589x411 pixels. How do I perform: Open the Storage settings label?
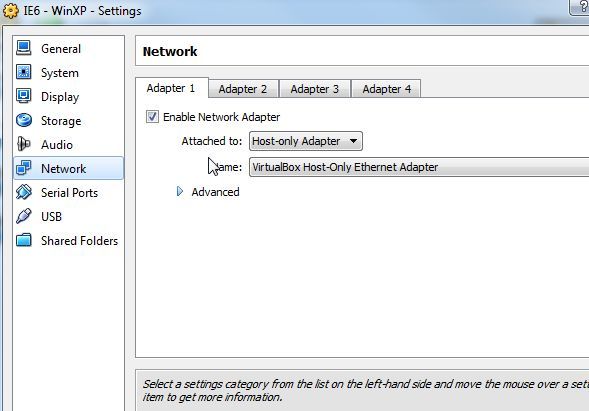click(61, 121)
